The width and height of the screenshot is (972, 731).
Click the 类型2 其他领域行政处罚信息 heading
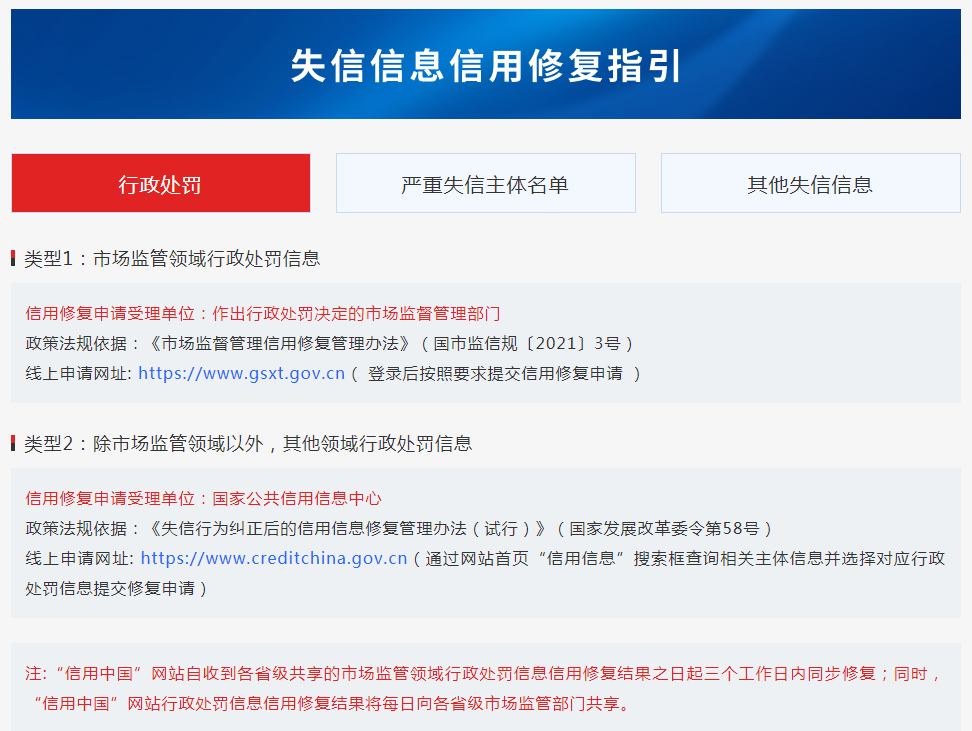point(248,443)
